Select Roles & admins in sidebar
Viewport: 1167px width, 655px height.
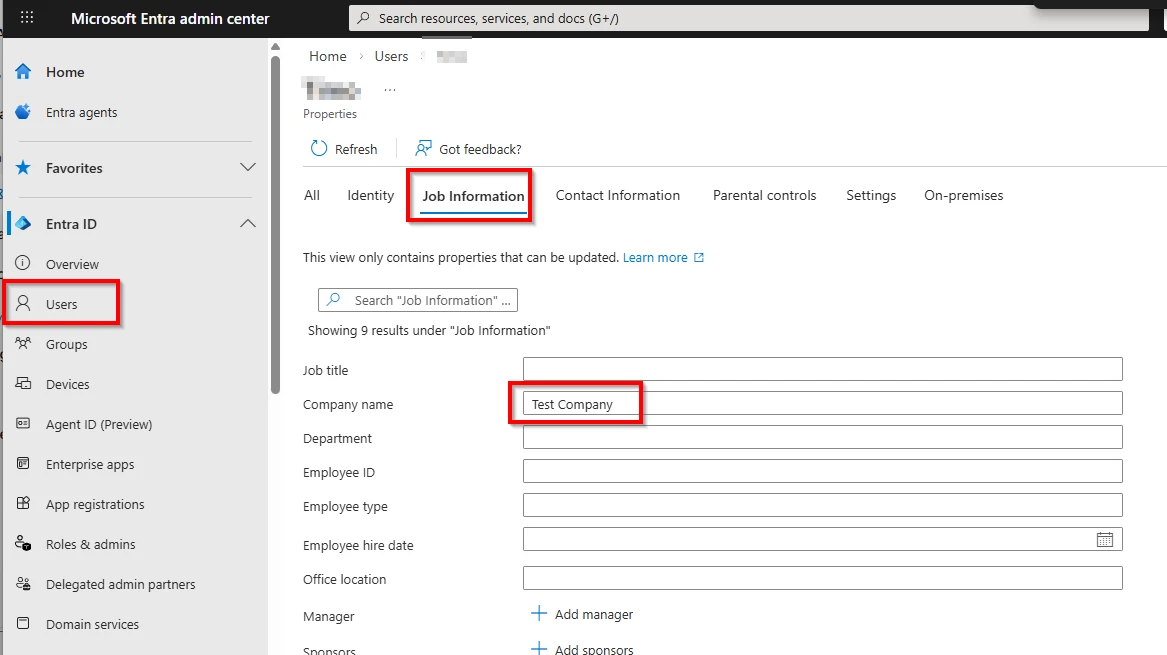90,544
